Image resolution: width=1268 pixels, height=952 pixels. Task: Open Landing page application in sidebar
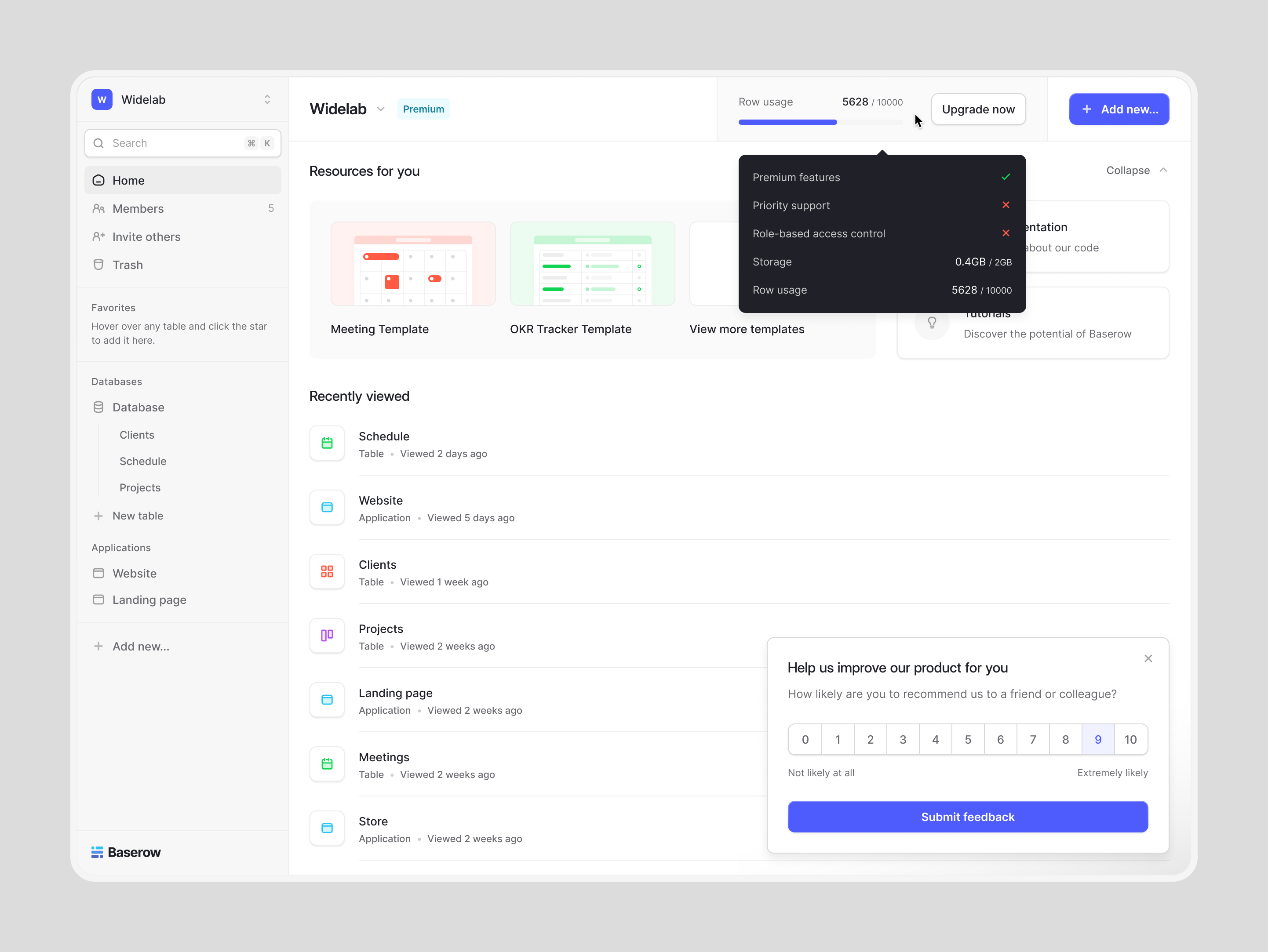183,600
